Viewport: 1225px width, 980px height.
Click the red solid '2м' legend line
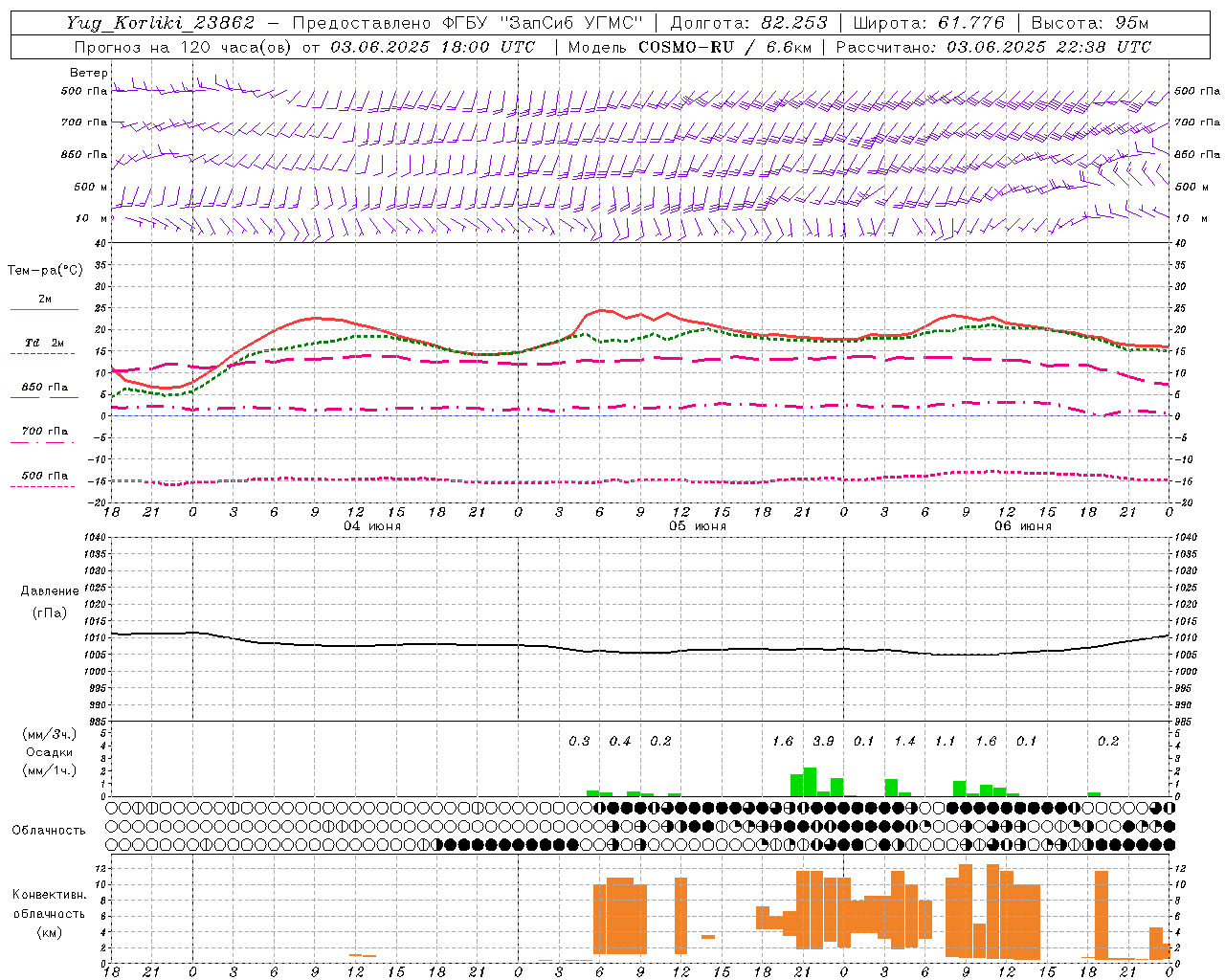click(x=44, y=309)
